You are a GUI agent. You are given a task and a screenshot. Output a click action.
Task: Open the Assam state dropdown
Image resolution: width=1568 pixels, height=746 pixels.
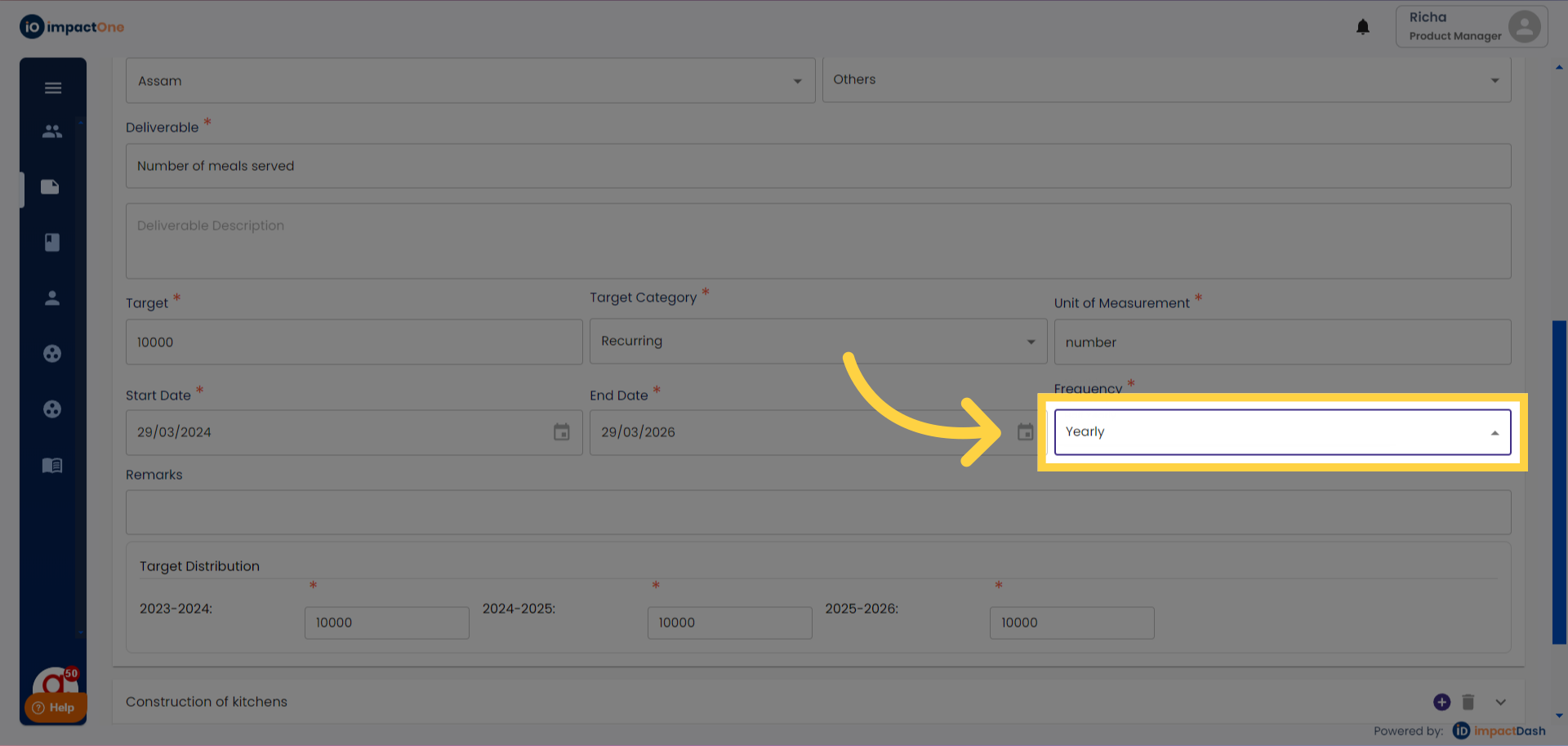point(470,81)
